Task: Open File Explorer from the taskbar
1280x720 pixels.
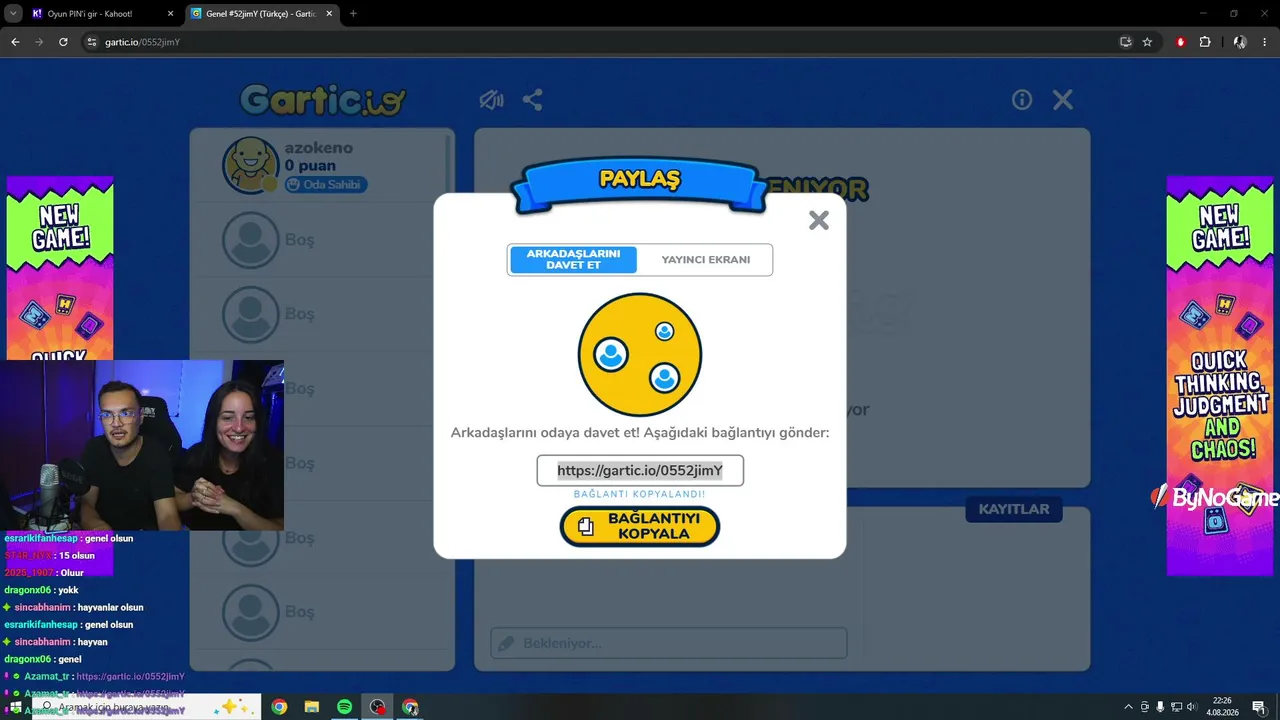Action: tap(311, 707)
